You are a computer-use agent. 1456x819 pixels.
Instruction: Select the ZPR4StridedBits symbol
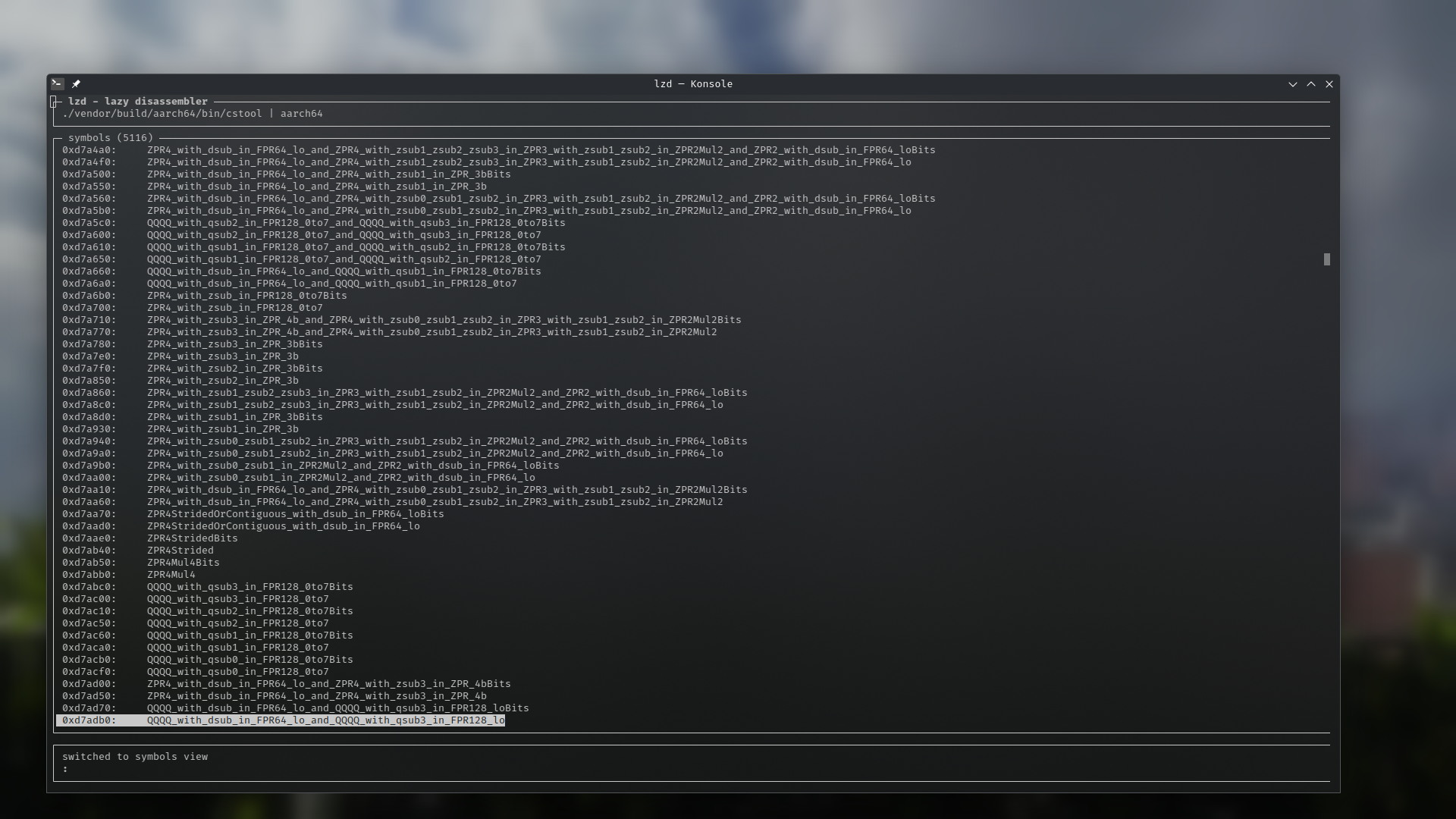[192, 538]
